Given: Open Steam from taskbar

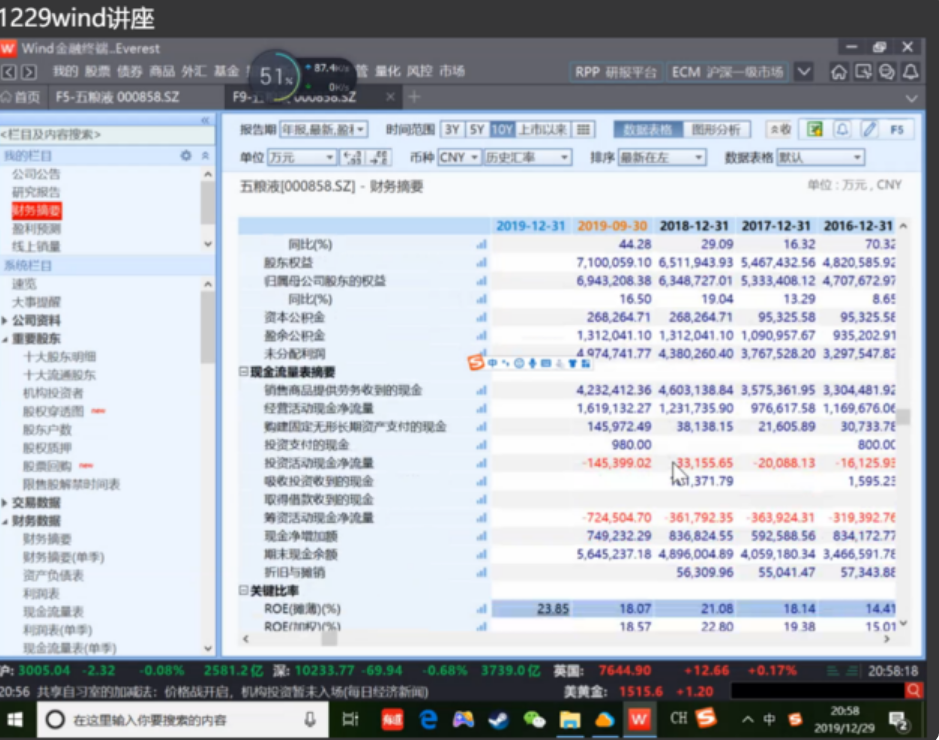Looking at the screenshot, I should pos(498,720).
